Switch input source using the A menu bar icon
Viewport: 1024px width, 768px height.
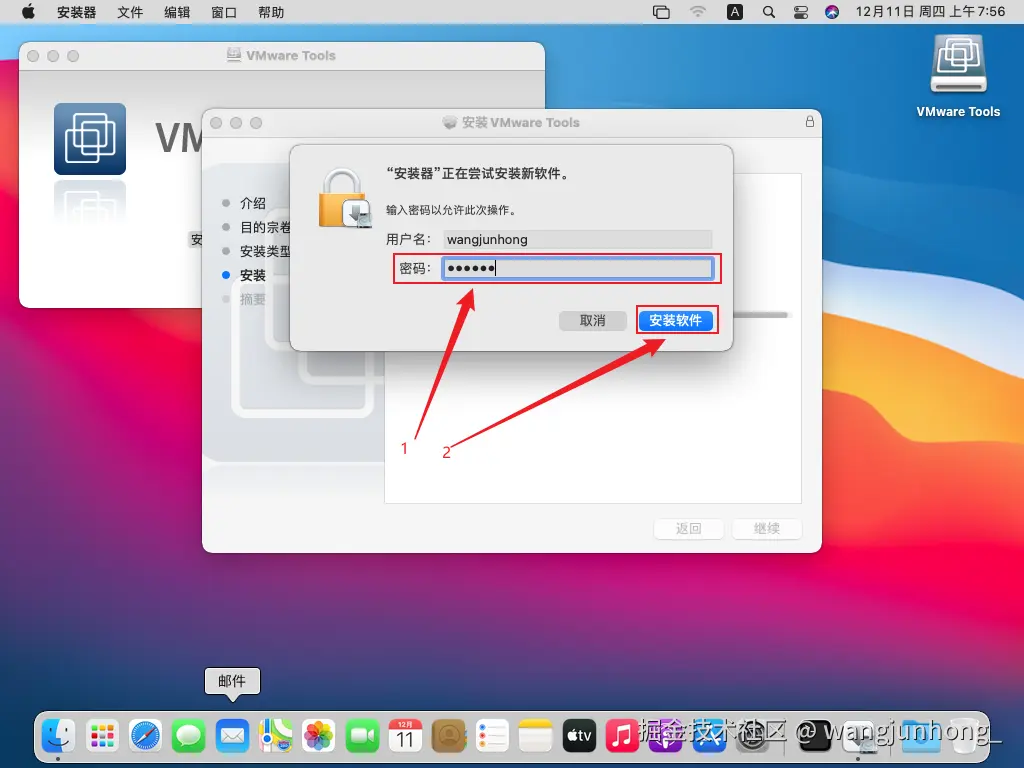point(735,12)
